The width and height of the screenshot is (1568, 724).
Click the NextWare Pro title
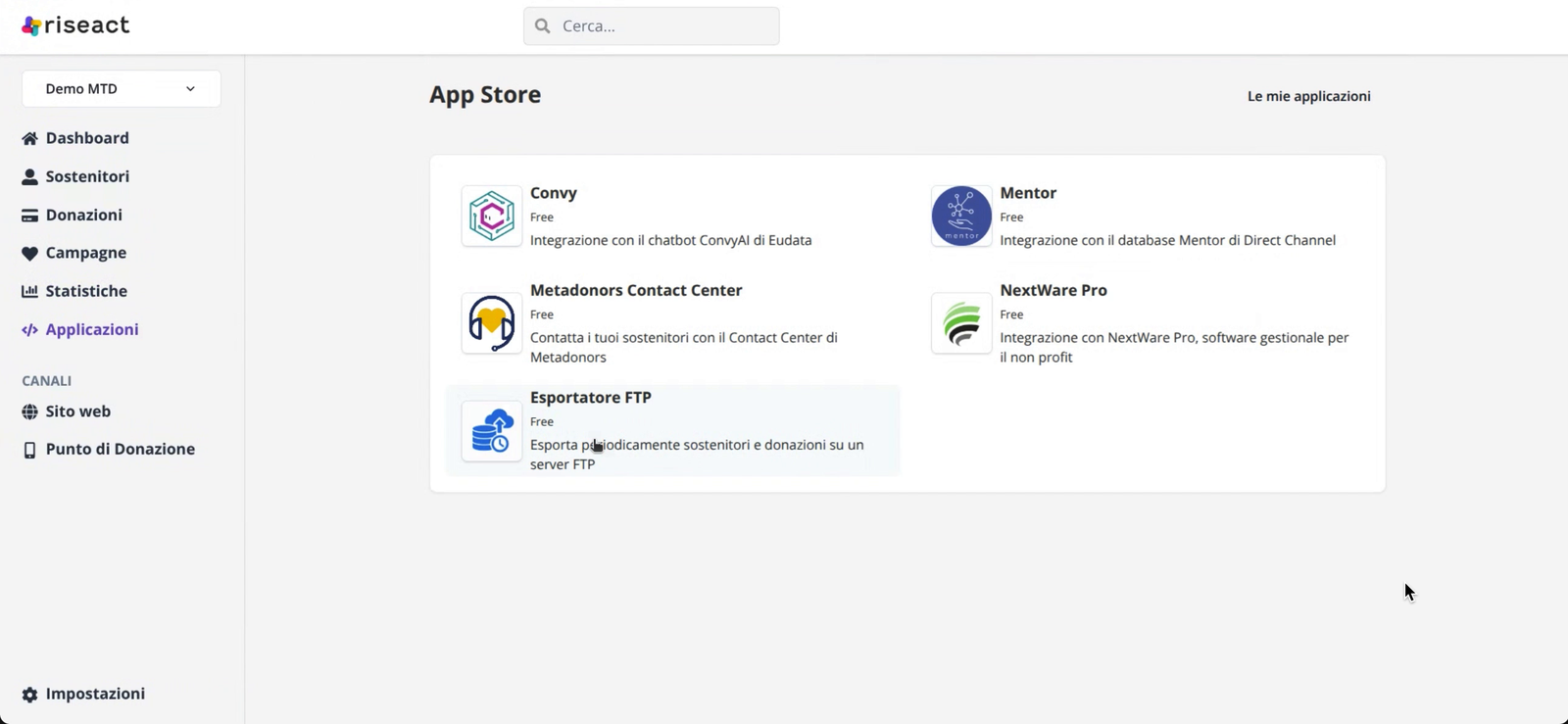pos(1053,290)
